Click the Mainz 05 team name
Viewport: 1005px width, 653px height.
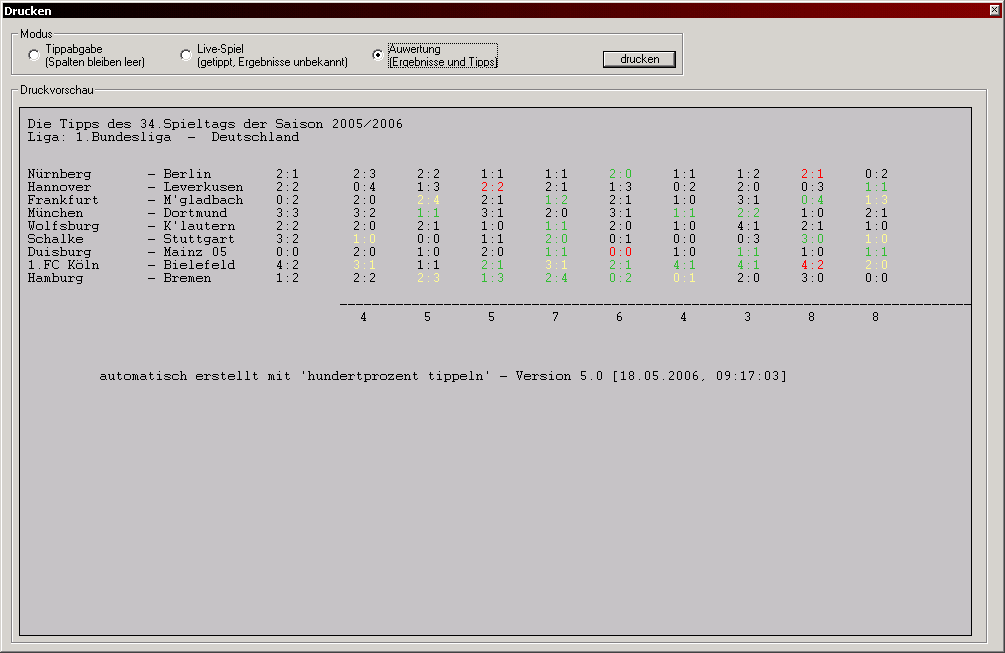coord(195,252)
